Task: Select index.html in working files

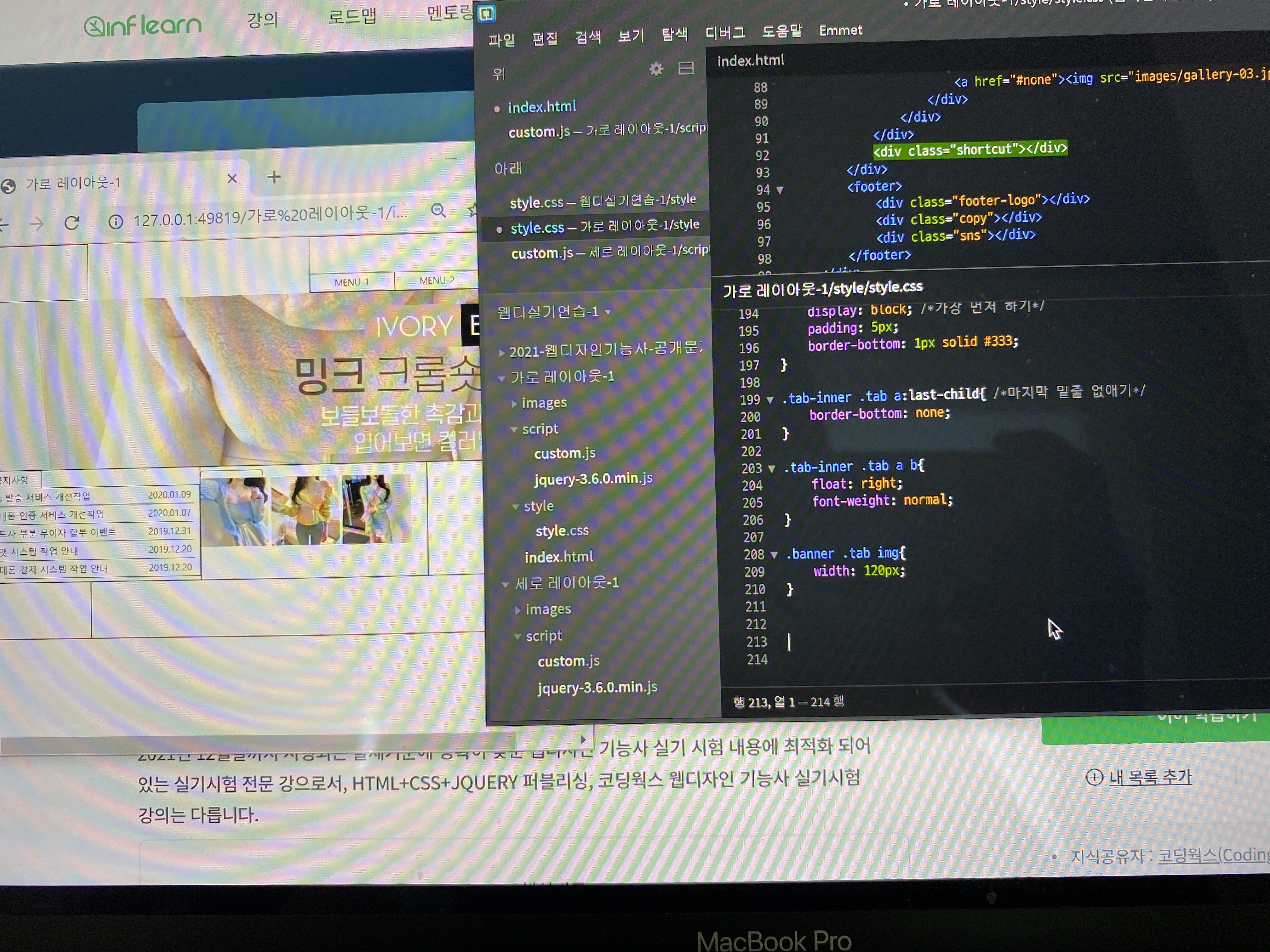Action: click(x=542, y=107)
